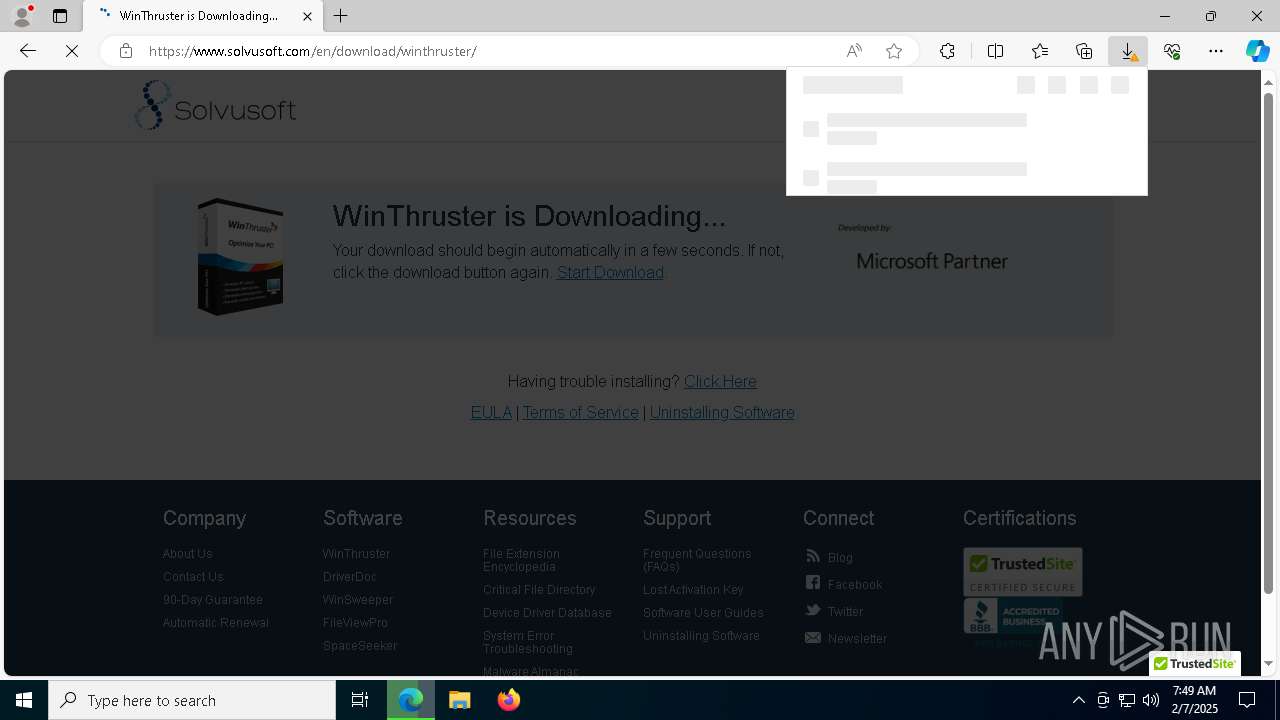Screen dimensions: 1280x720
Task: Open the Uninstalling Software link under EULA
Action: pos(722,412)
